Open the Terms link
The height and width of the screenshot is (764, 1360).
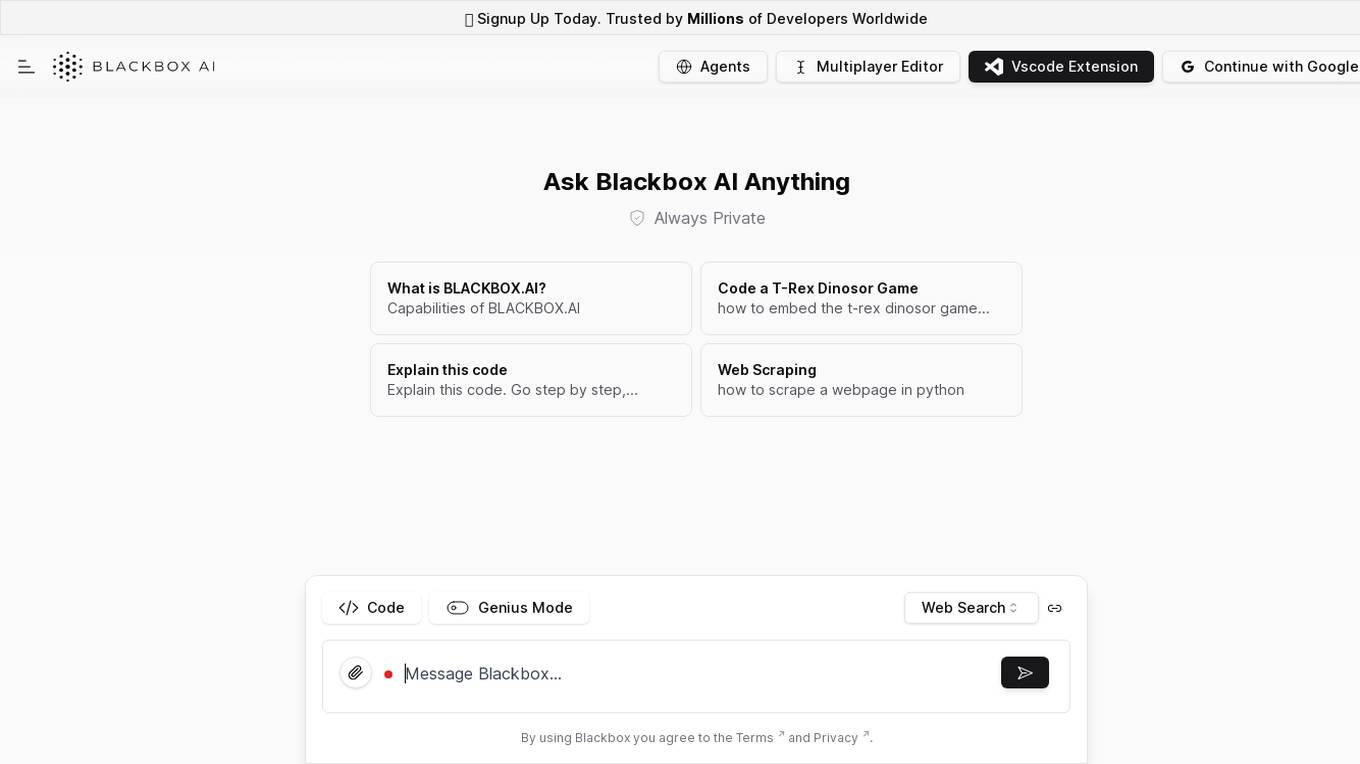[x=760, y=738]
